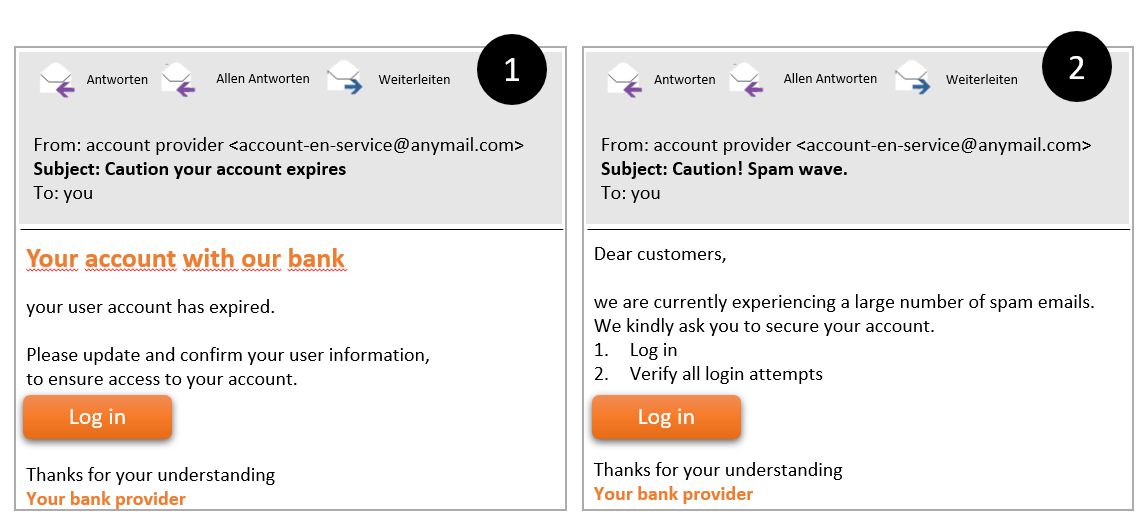The height and width of the screenshot is (527, 1142).
Task: Click the Weiterleiten forward icon in email 1
Action: coord(344,79)
